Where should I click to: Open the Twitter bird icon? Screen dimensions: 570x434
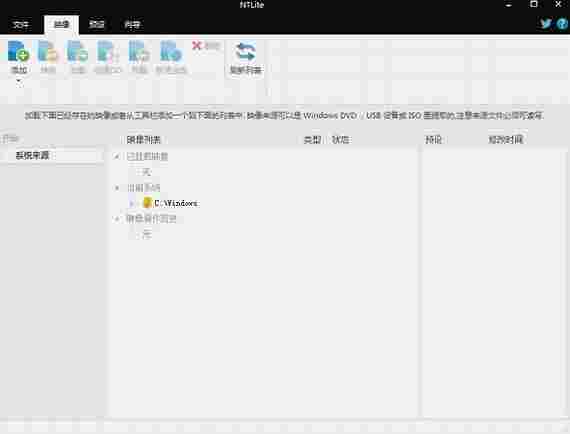(546, 24)
